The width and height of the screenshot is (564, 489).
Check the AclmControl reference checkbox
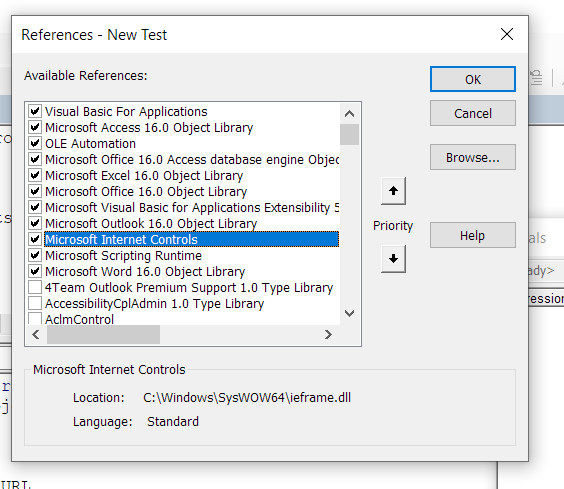(x=35, y=318)
